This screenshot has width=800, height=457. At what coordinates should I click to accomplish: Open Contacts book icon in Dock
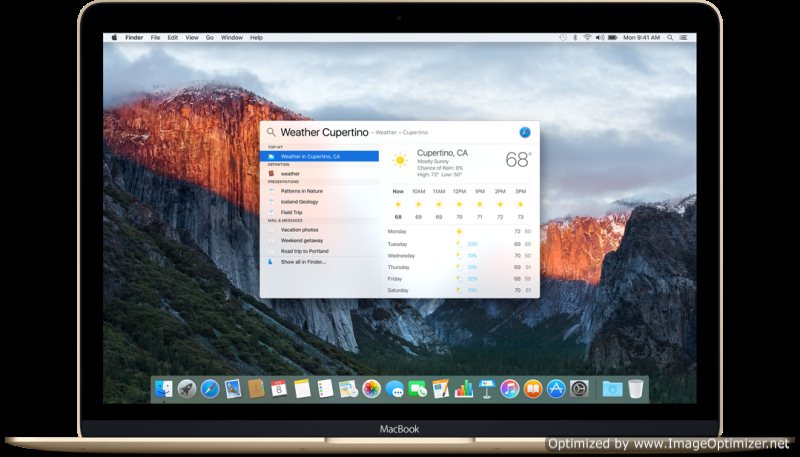(256, 389)
